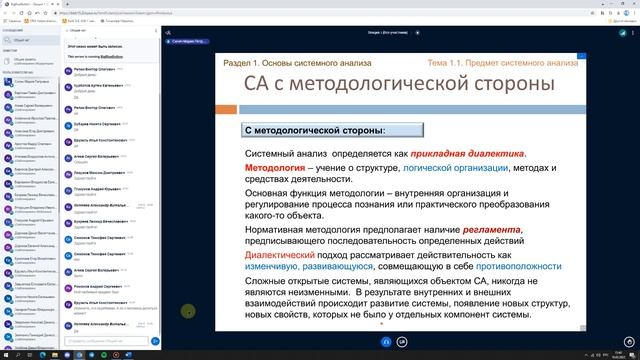Raise hand using bottom-right circular button

[x=629, y=342]
